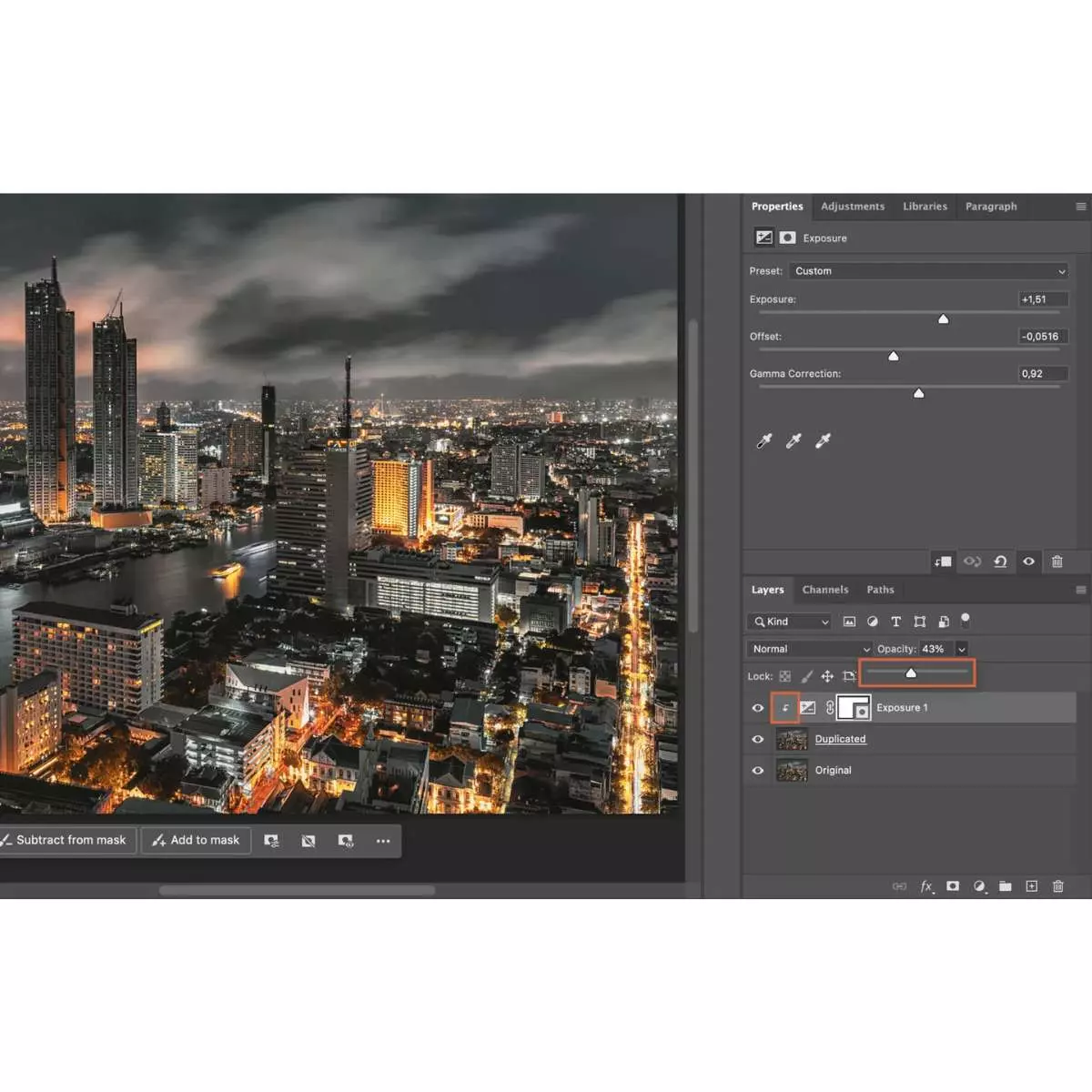Reset Exposure adjustment to defaults
Viewport: 1092px width, 1092px height.
(x=1000, y=561)
